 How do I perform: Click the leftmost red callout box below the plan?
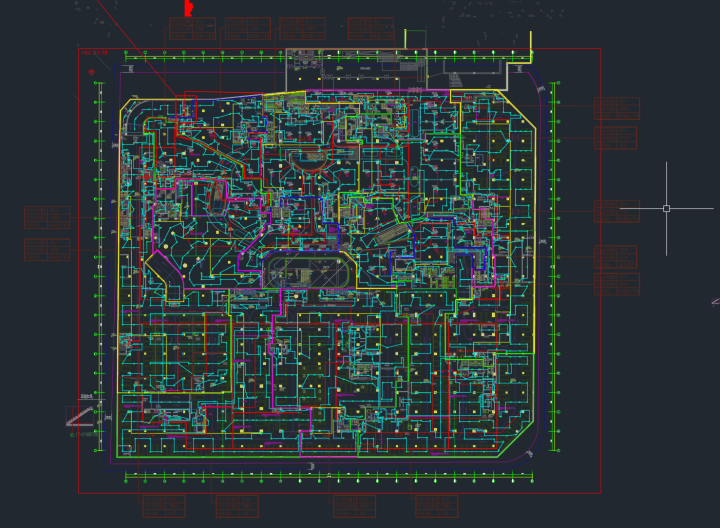(163, 505)
